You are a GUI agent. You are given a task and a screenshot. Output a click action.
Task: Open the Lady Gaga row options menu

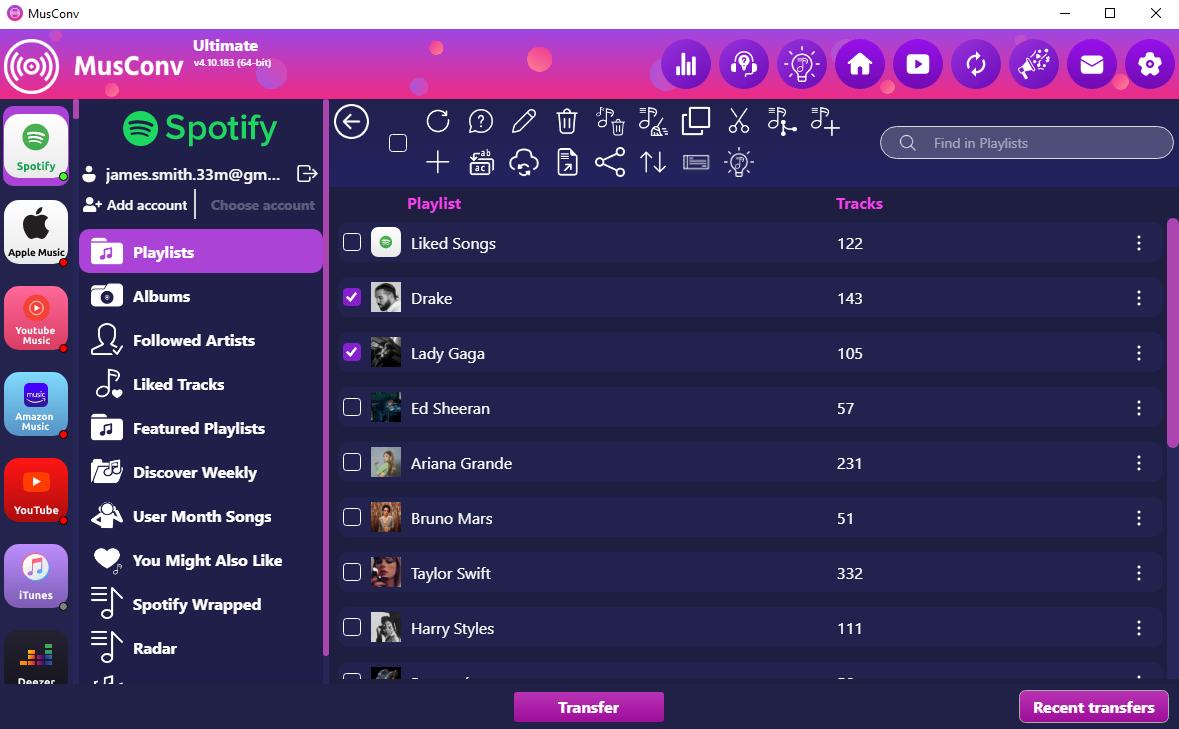1138,352
